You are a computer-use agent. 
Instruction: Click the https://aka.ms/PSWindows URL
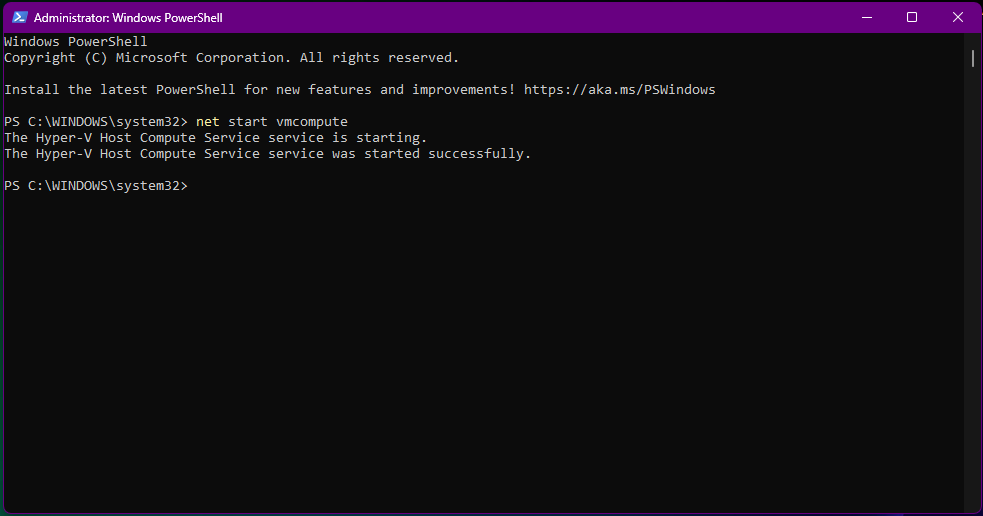coord(619,90)
